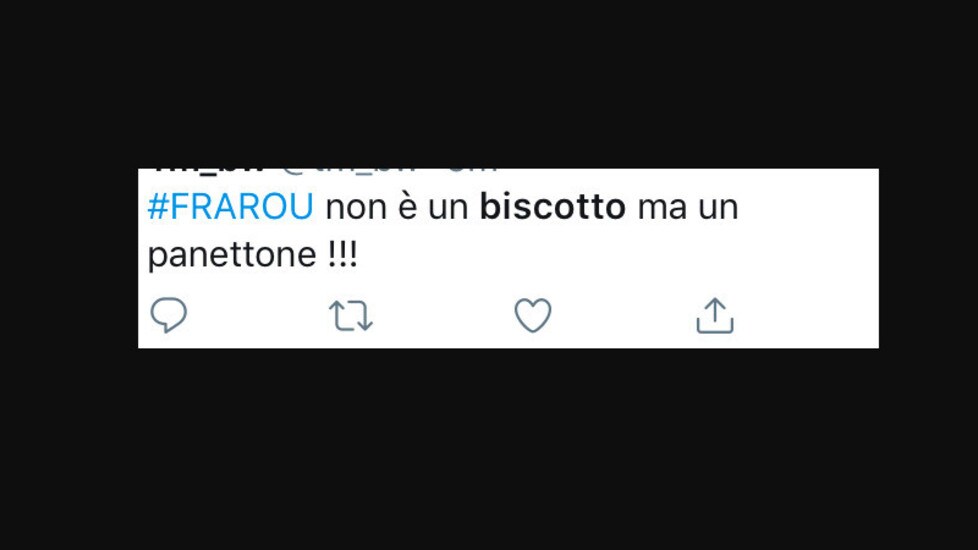Click the black margin left of the tweet
This screenshot has width=978, height=550.
[x=69, y=258]
